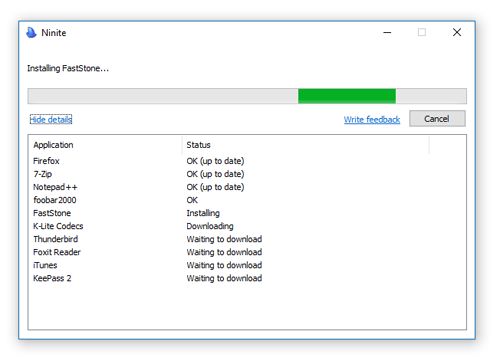Select the Foxit Reader row
The height and width of the screenshot is (364, 500).
click(x=247, y=252)
